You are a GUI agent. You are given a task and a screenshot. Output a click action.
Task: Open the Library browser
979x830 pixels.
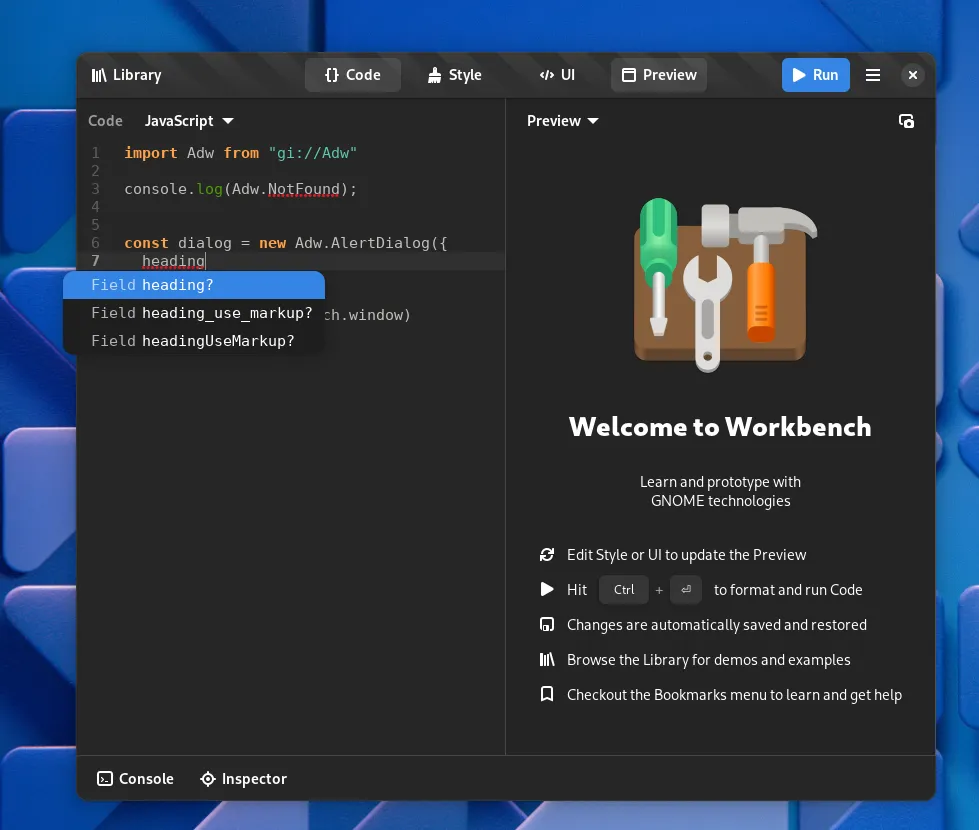click(126, 75)
